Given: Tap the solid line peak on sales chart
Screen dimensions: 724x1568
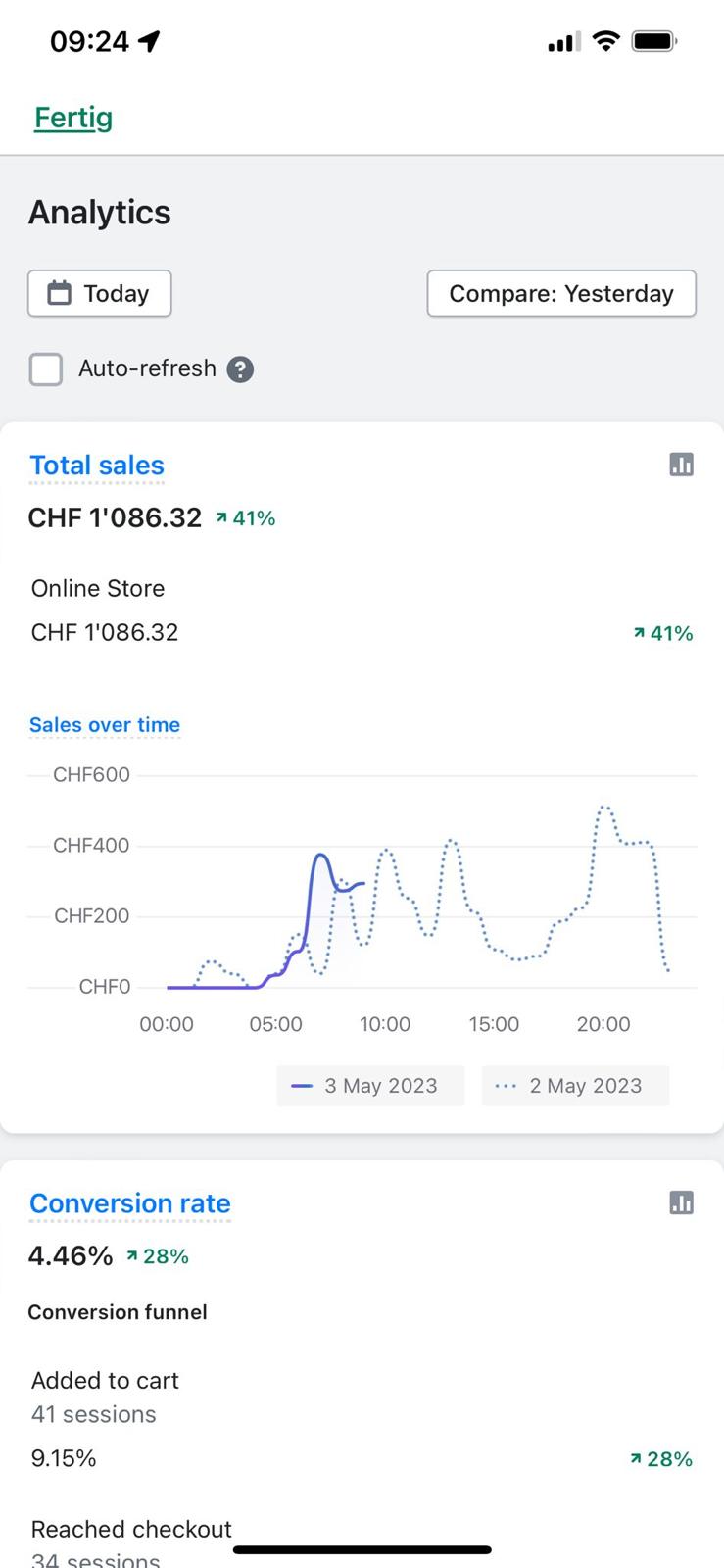Looking at the screenshot, I should click(320, 856).
